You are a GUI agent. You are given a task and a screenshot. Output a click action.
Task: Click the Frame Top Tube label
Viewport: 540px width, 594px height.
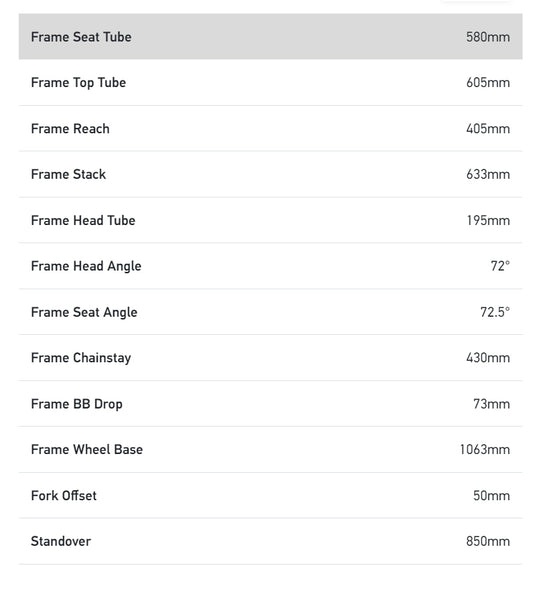(78, 83)
